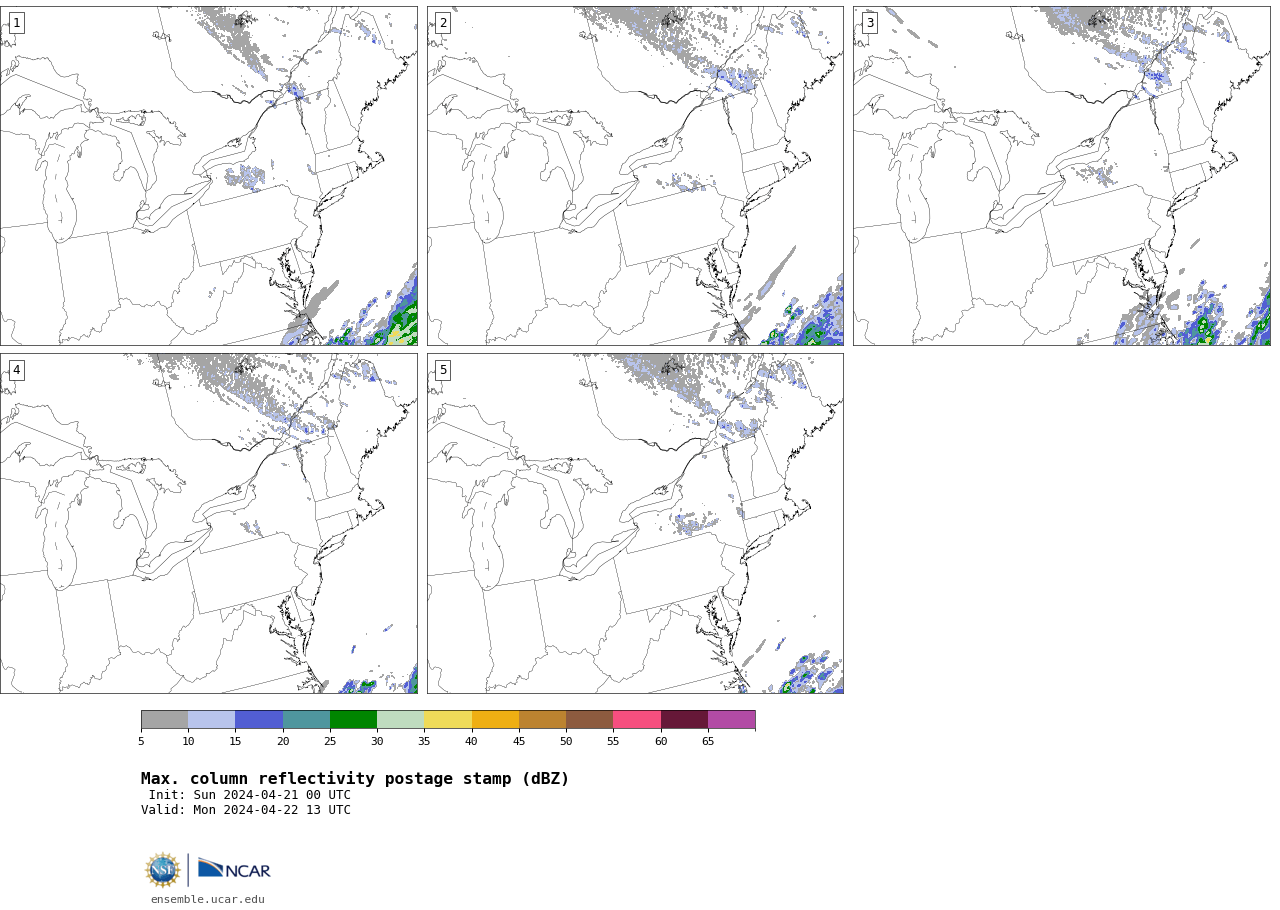Click the gray 5-10 dBZ color swatch
Image resolution: width=1280 pixels, height=910 pixels.
(164, 720)
